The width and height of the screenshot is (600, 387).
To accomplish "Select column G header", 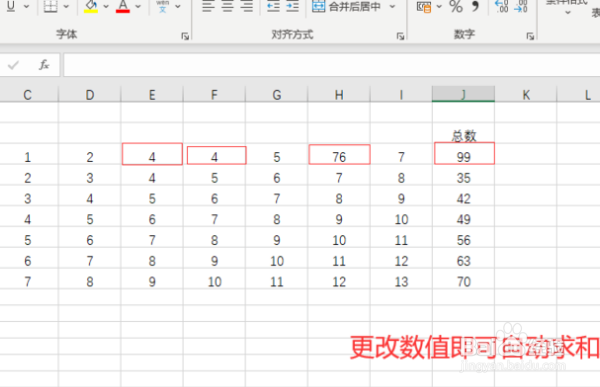I will click(x=277, y=95).
